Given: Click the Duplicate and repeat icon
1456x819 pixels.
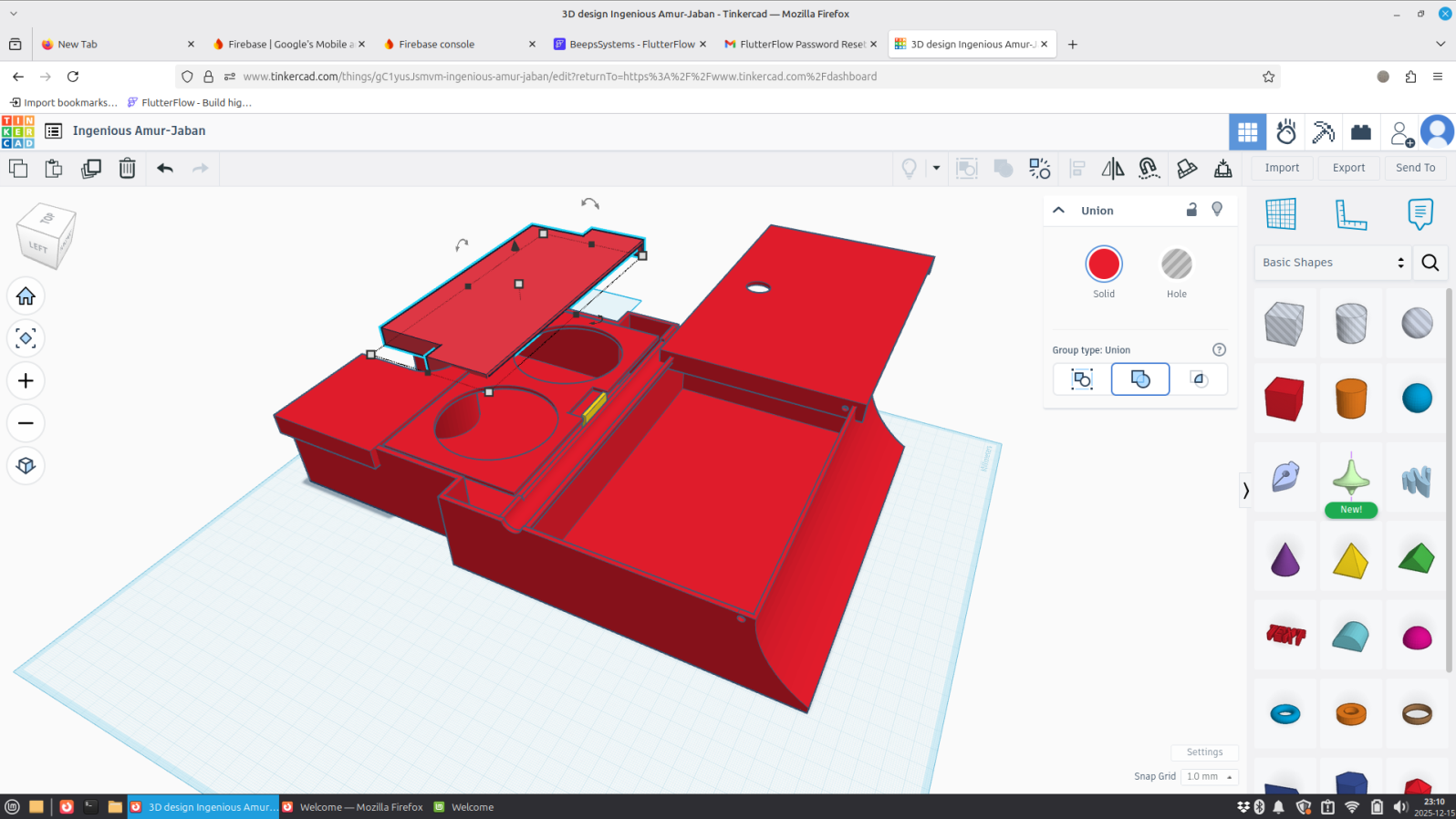Looking at the screenshot, I should point(91,168).
